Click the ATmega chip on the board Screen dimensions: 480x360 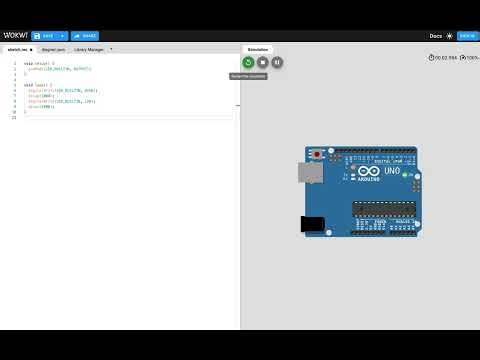click(x=384, y=209)
